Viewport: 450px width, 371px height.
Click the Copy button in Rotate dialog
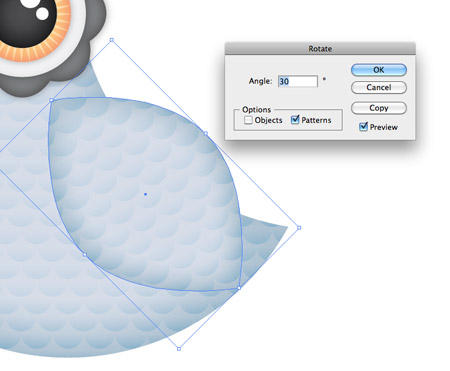tap(379, 108)
